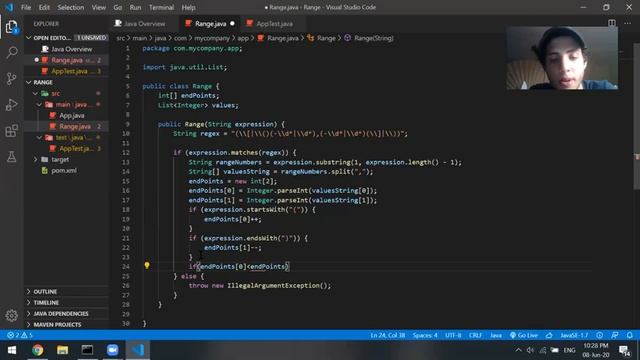Screen dimensions: 640x360
Task: Switch to the AppTest.java tab
Action: pos(274,23)
